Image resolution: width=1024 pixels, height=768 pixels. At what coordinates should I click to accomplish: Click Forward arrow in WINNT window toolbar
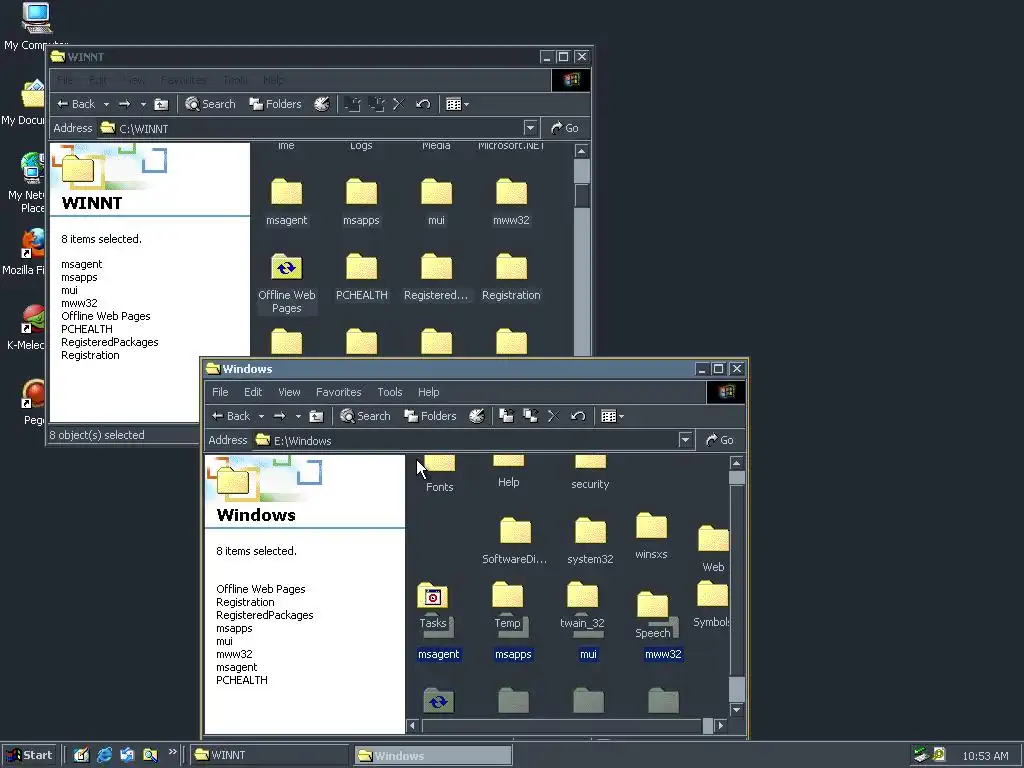125,104
